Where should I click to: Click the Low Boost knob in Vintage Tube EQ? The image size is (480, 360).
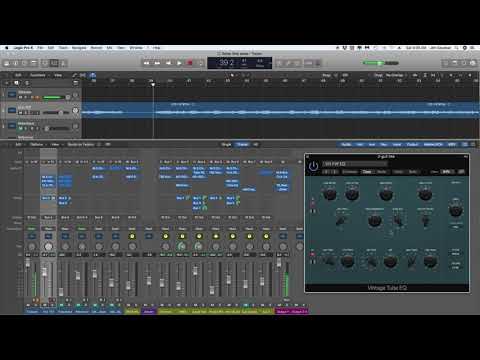point(330,194)
